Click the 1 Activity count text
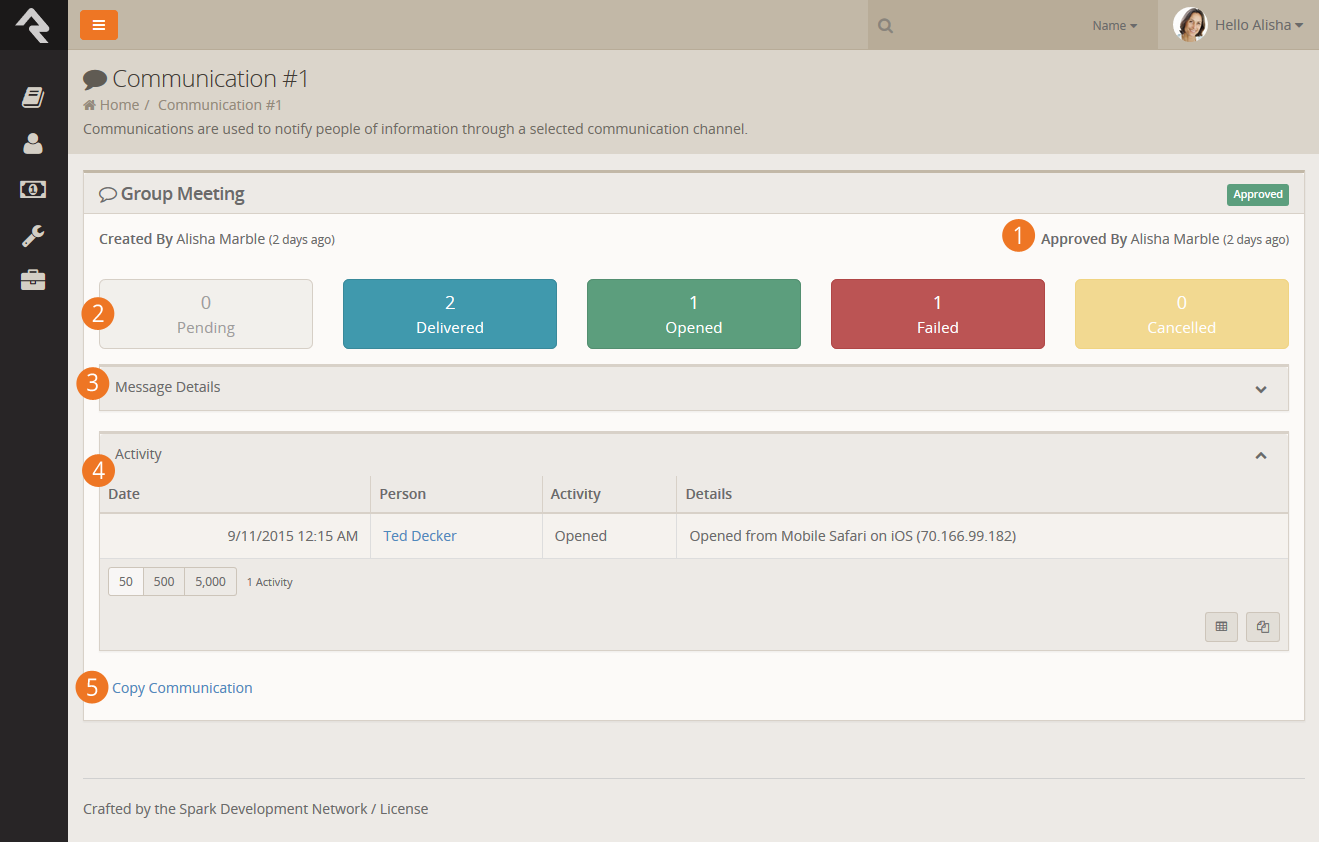This screenshot has height=842, width=1319. pyautogui.click(x=270, y=582)
